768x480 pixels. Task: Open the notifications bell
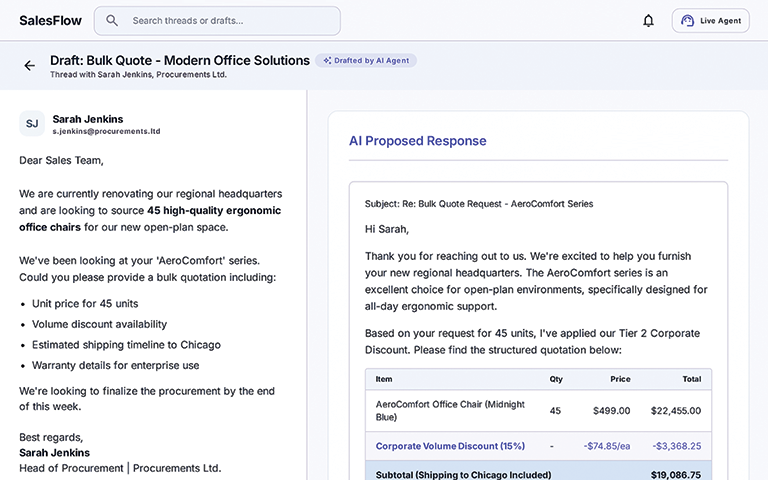tap(648, 21)
